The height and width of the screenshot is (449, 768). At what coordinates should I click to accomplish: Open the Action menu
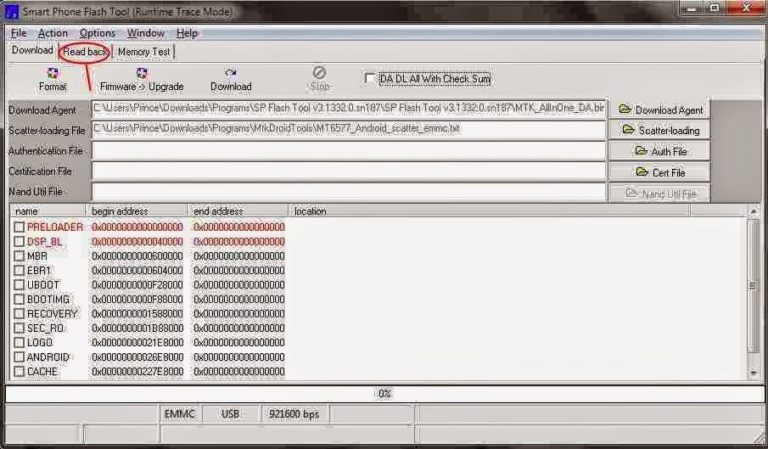click(x=52, y=33)
